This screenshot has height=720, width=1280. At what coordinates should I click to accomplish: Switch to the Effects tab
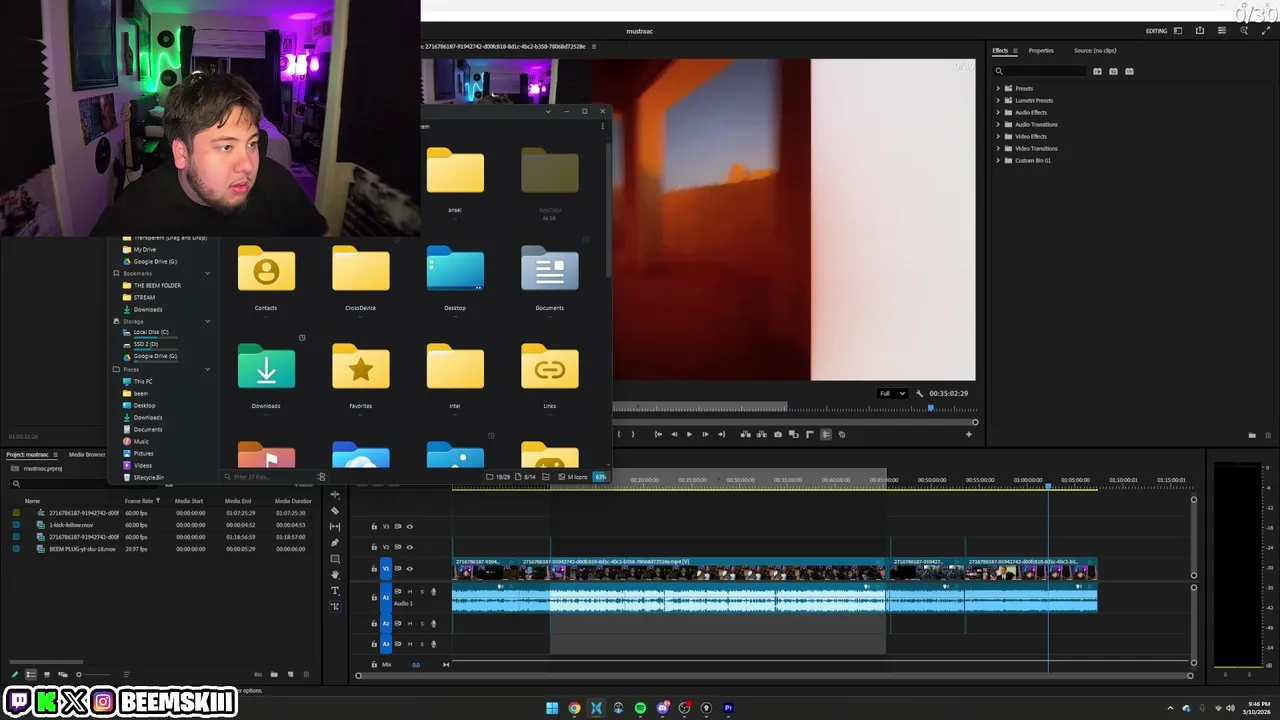click(x=1000, y=50)
